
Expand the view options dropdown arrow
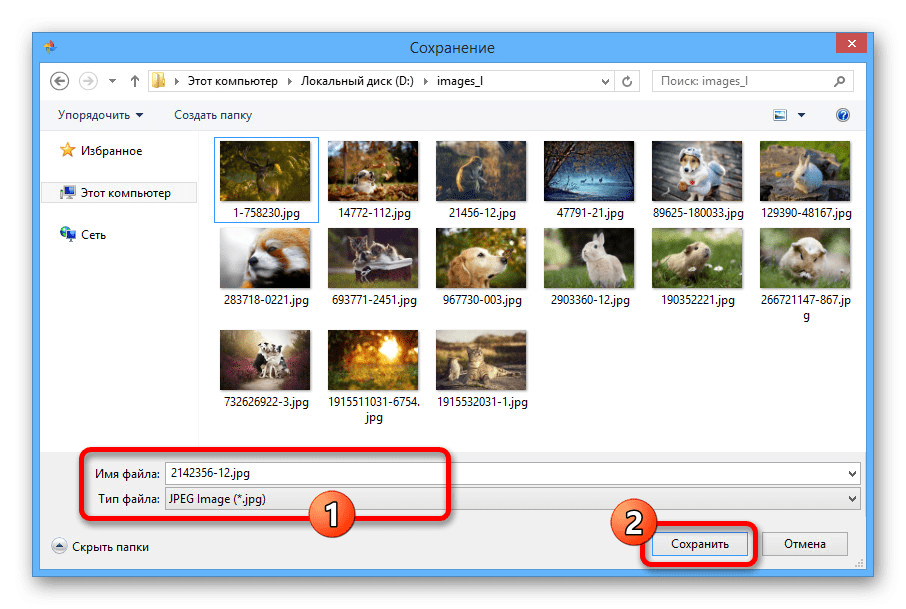point(801,115)
